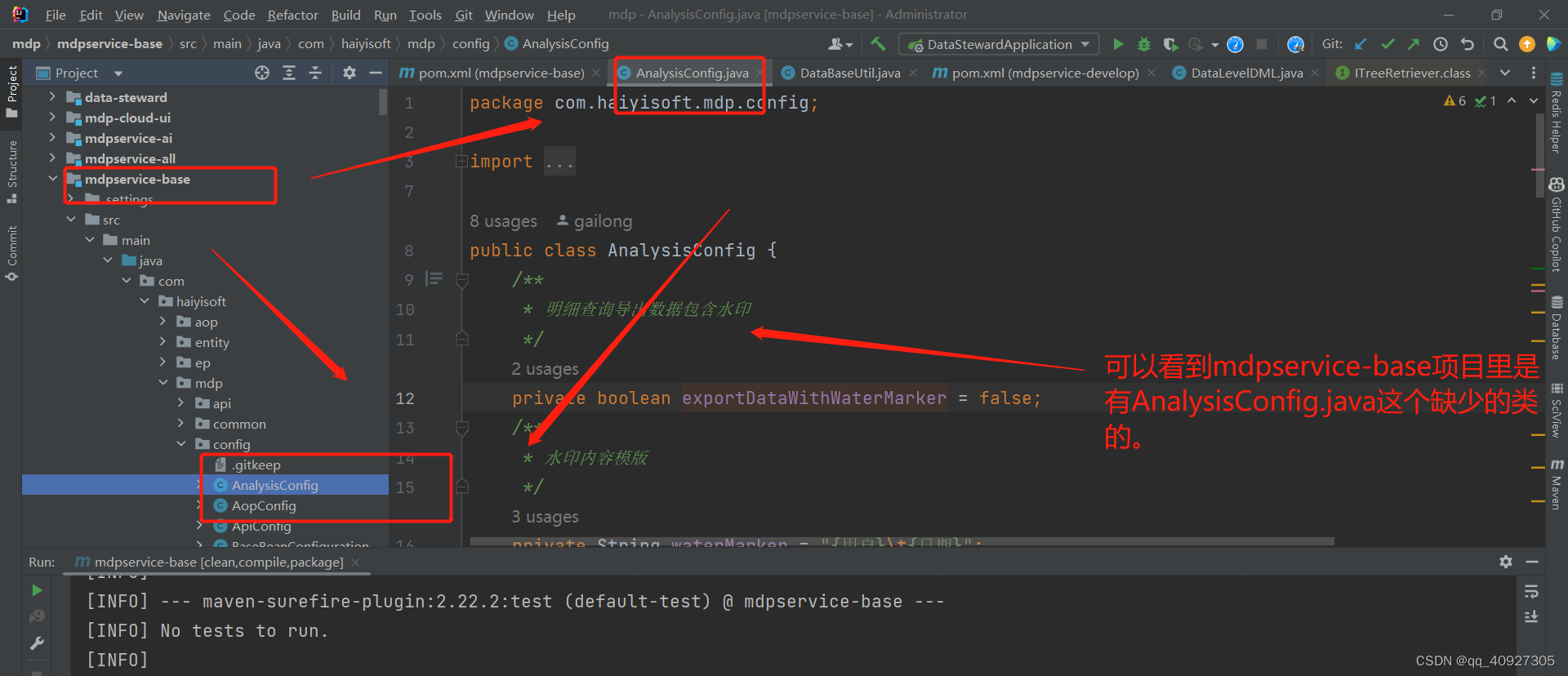
Task: Commit changes with Git green checkmark
Action: [x=1388, y=44]
